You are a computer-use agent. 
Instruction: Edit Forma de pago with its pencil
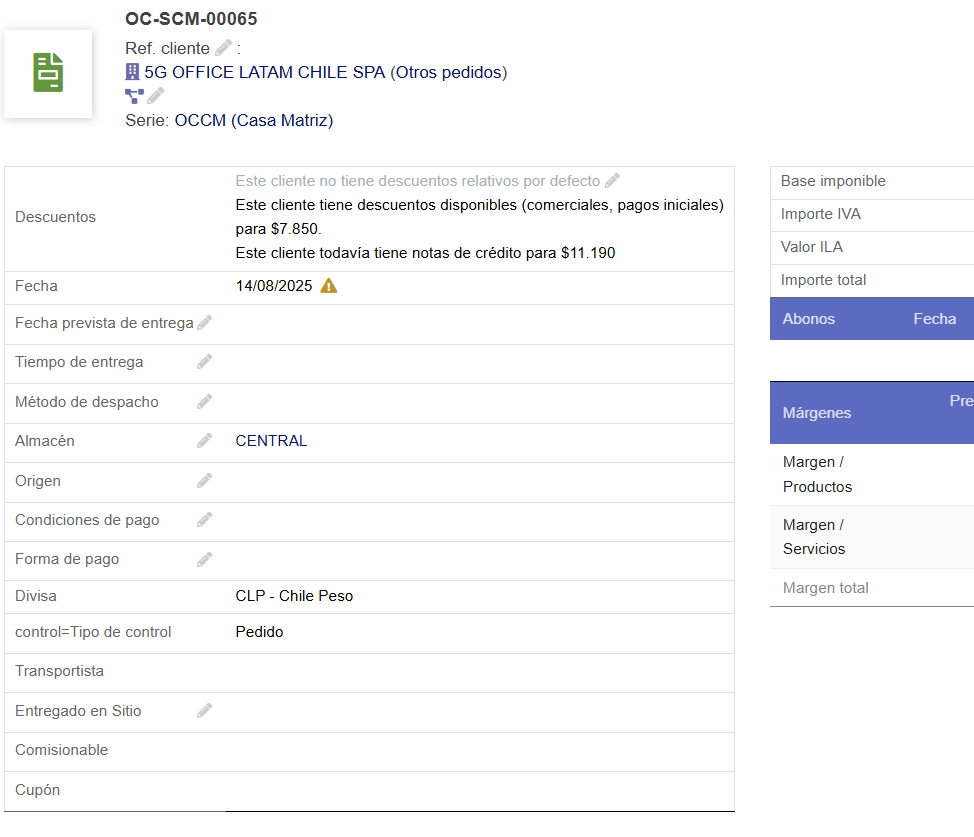[204, 558]
